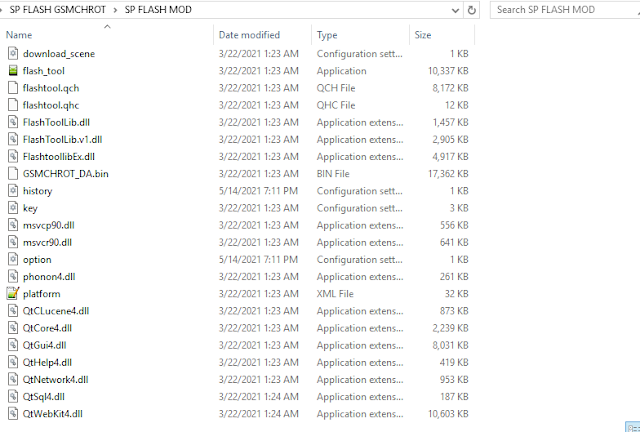Select the file named history
This screenshot has width=640, height=432.
click(x=38, y=191)
